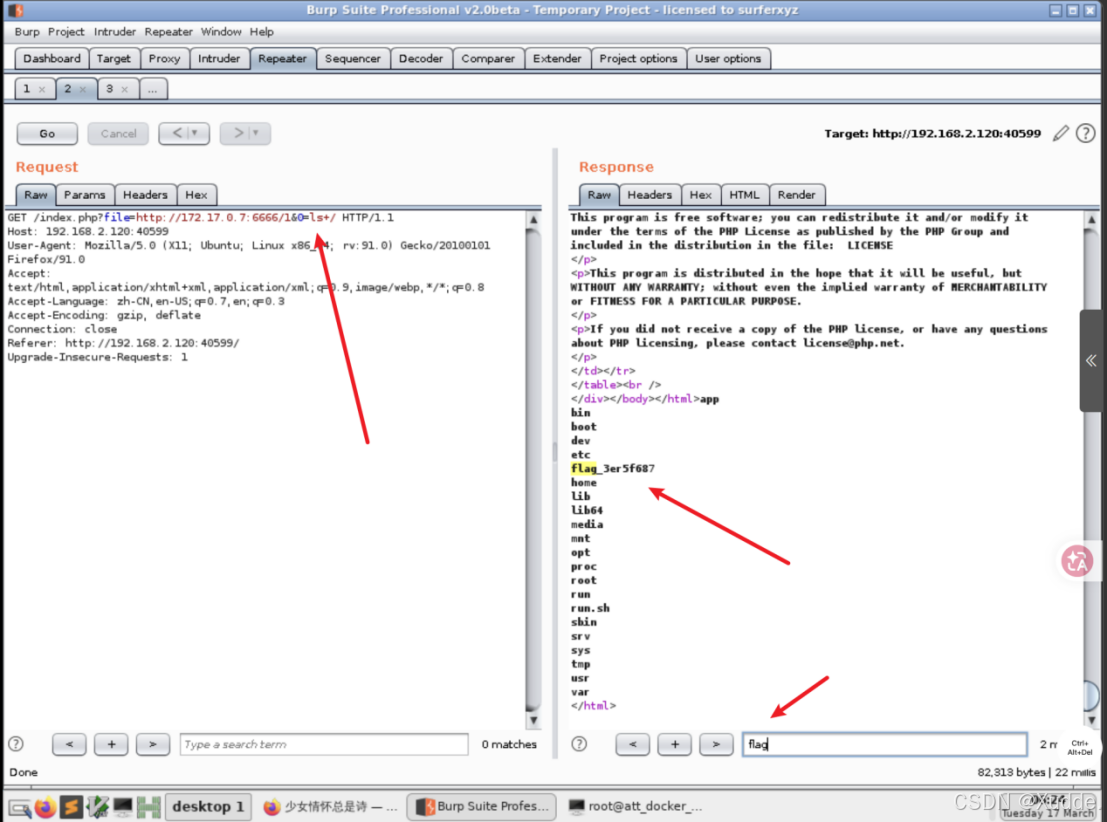This screenshot has height=822, width=1107.
Task: Click run.sh entry in response listing
Action: pos(590,608)
